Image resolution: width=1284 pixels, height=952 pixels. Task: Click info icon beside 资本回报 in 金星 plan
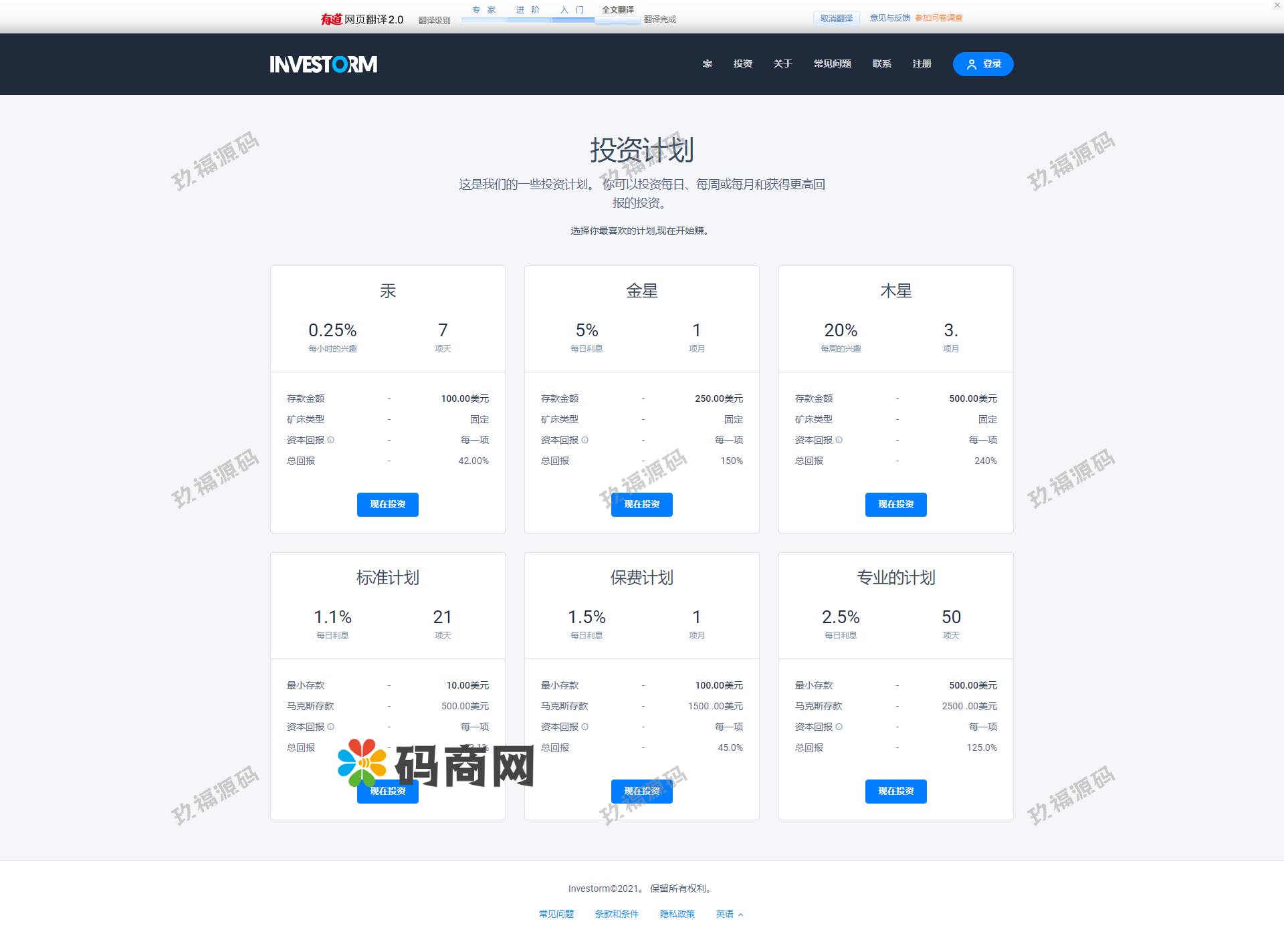pyautogui.click(x=585, y=440)
